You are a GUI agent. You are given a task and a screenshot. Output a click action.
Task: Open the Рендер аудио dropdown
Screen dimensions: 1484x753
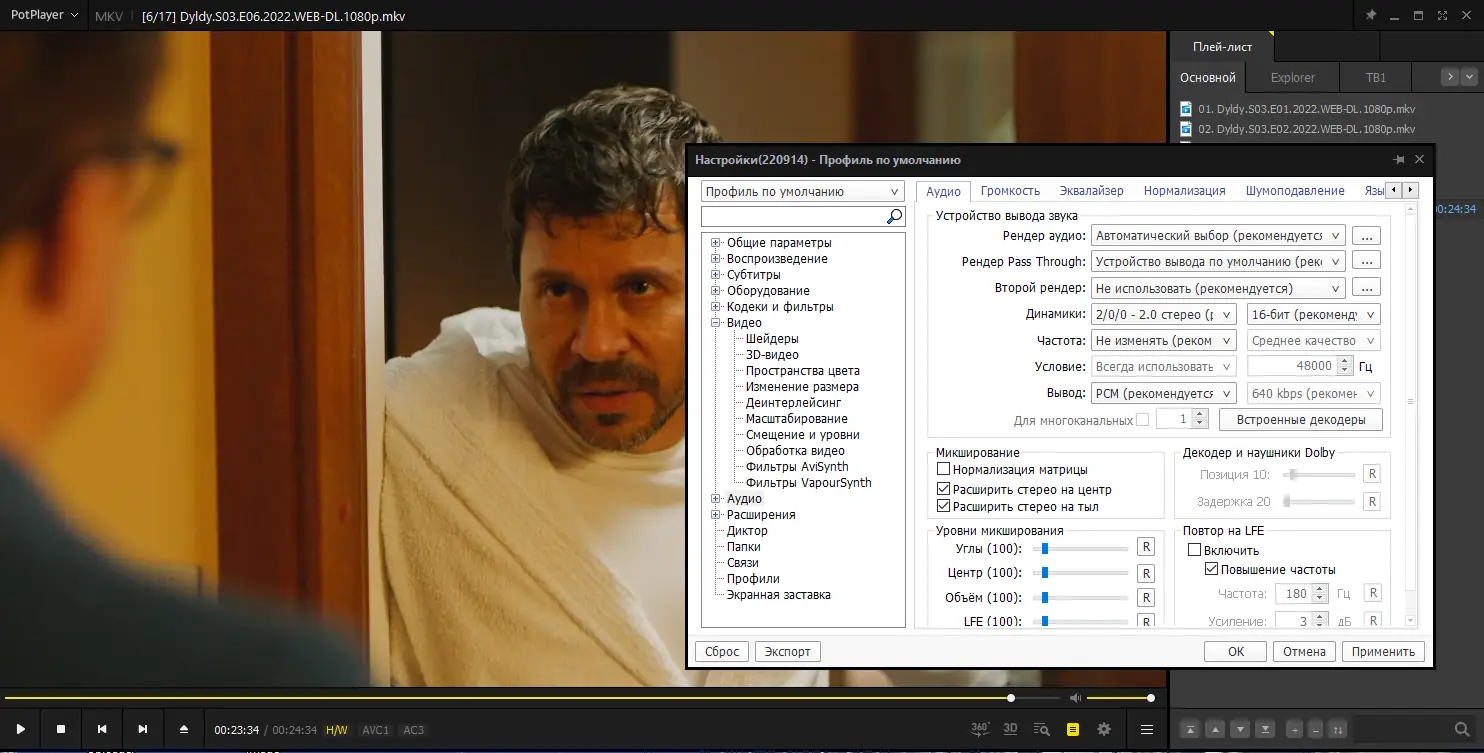[x=1218, y=236]
